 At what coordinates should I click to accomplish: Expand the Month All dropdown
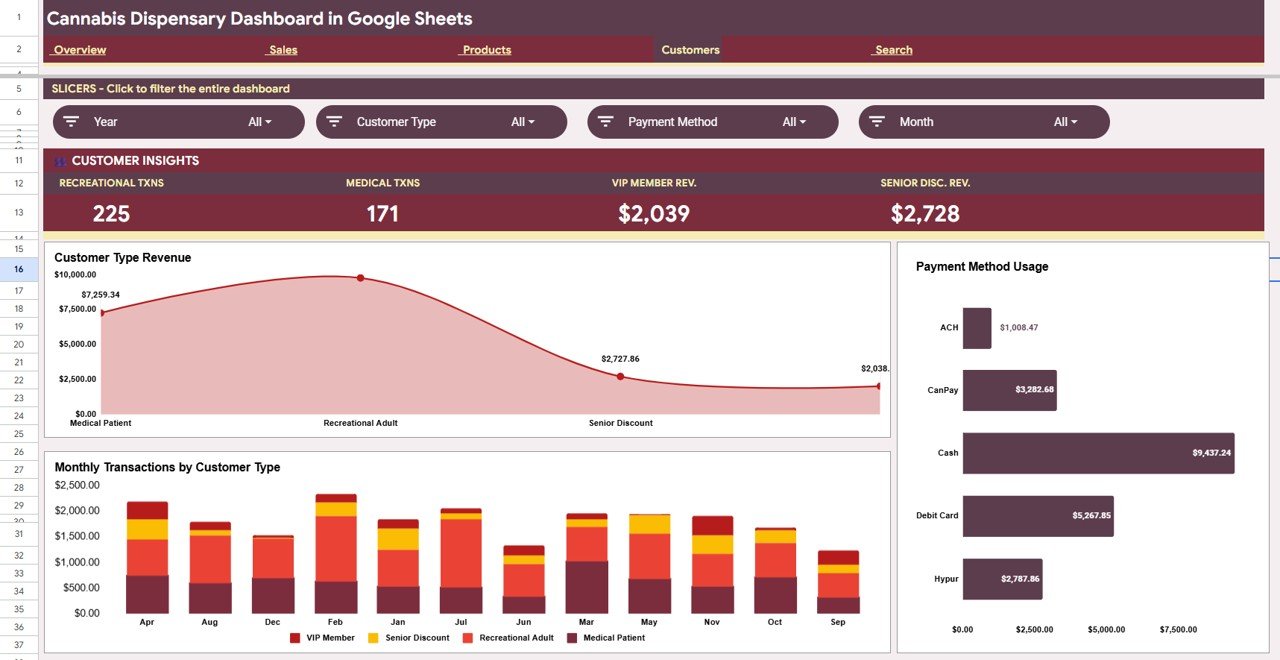(x=1066, y=122)
